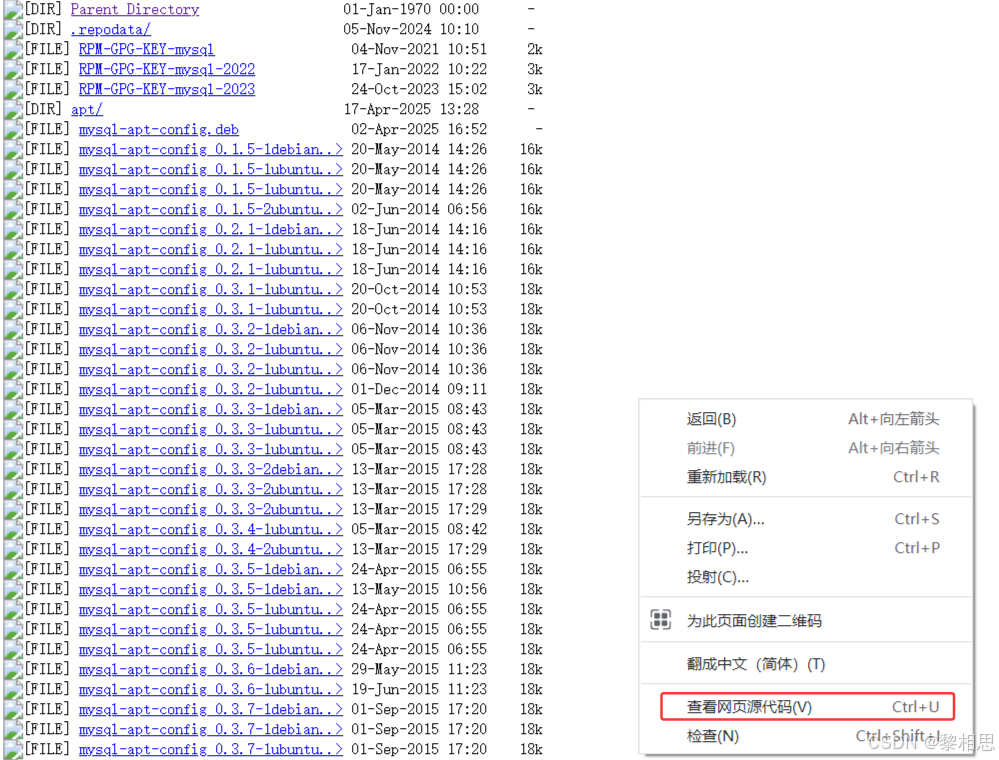Select 检查(N) in the context menu
This screenshot has width=999, height=760.
point(806,736)
